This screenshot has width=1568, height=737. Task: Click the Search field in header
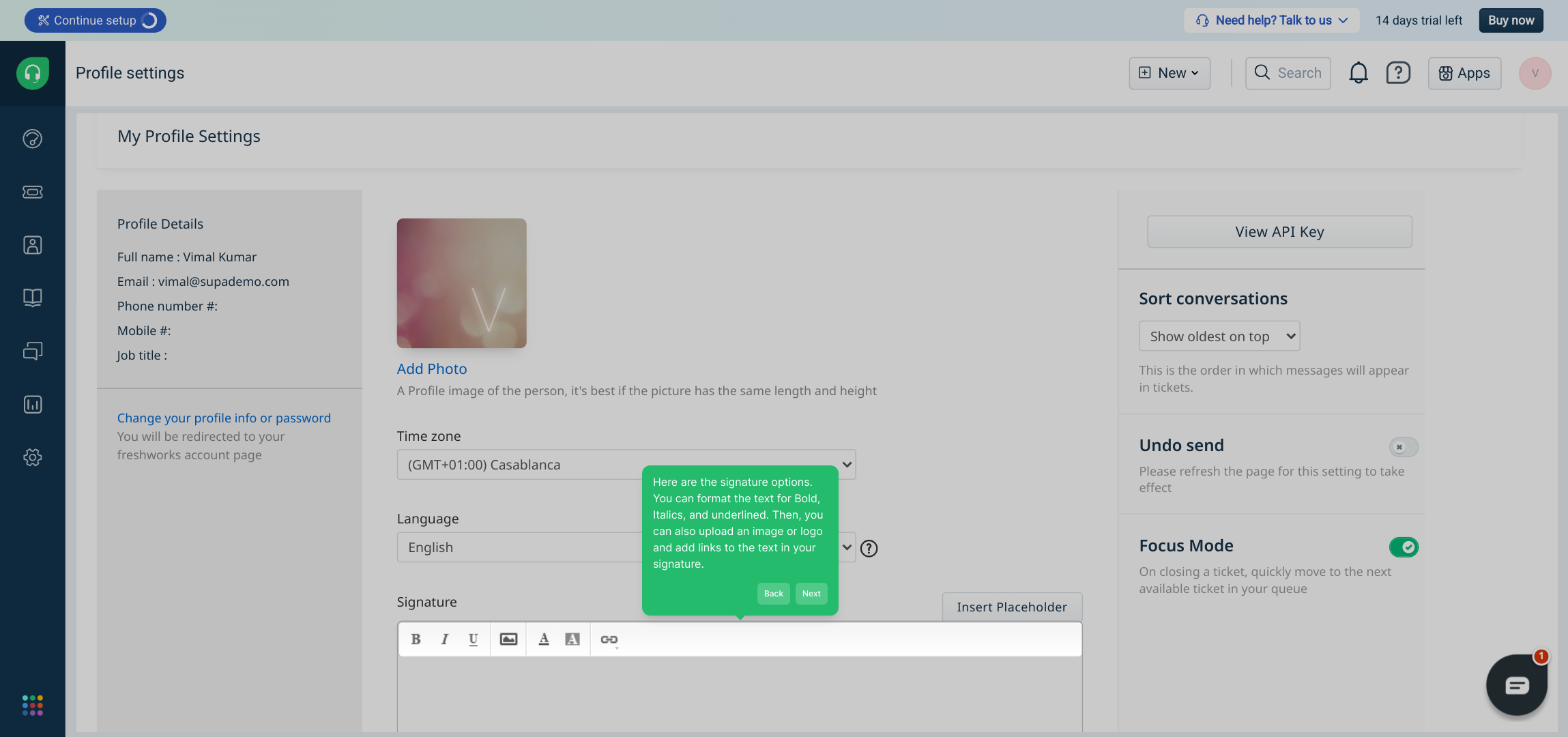1288,73
